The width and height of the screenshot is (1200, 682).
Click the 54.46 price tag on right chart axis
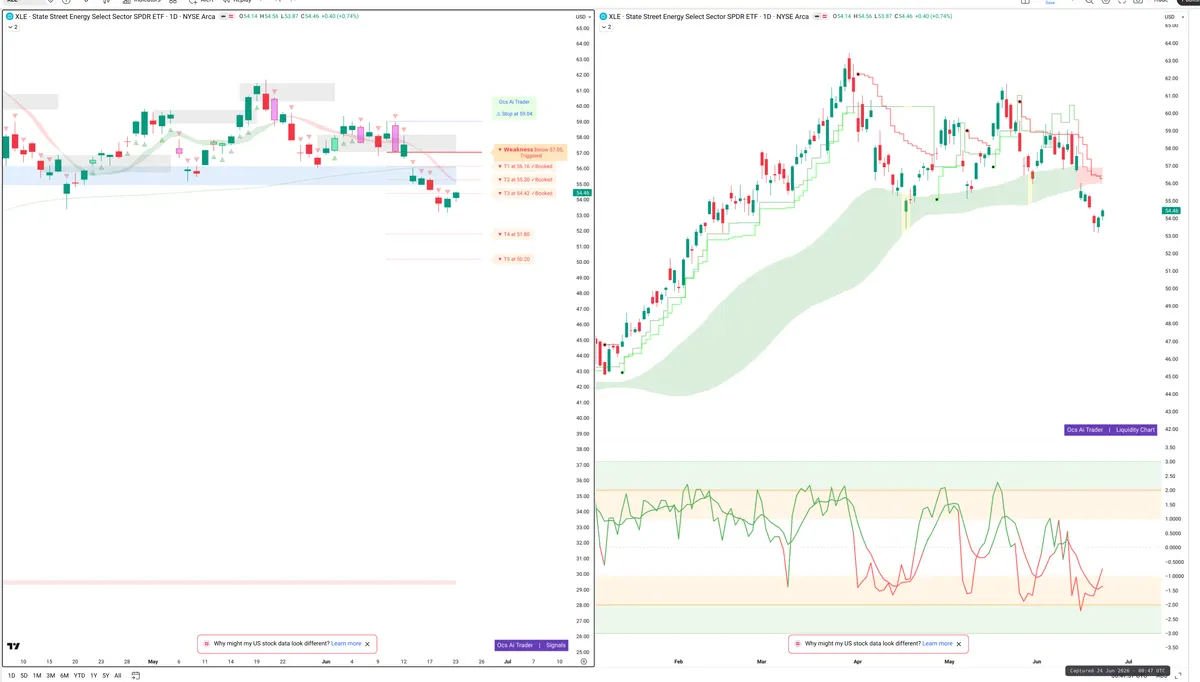point(1172,211)
